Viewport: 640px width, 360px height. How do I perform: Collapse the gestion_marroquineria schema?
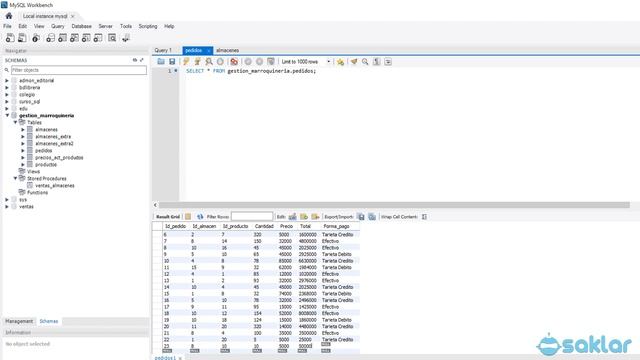tap(7, 116)
